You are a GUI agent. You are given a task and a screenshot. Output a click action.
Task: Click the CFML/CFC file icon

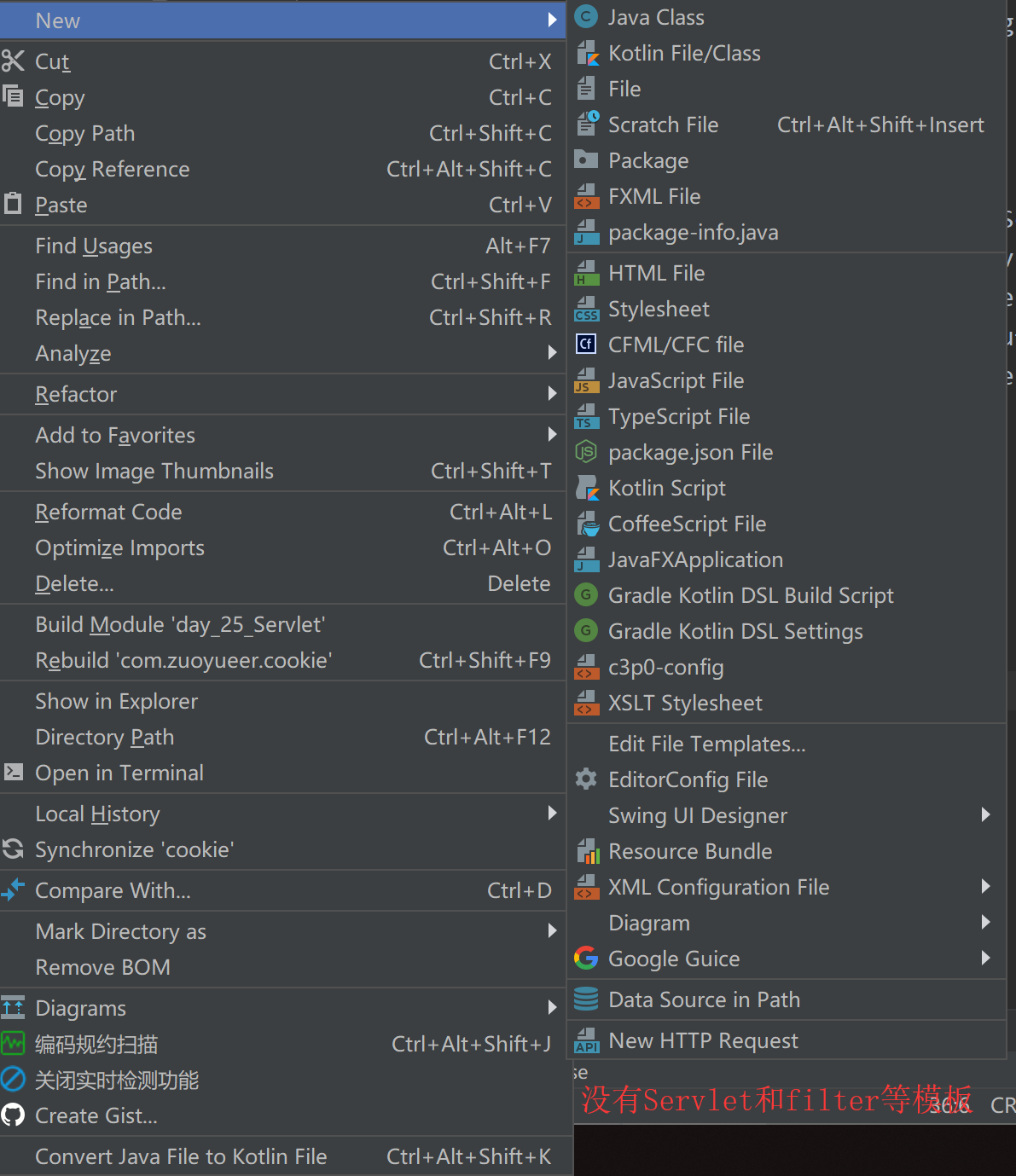pos(586,345)
